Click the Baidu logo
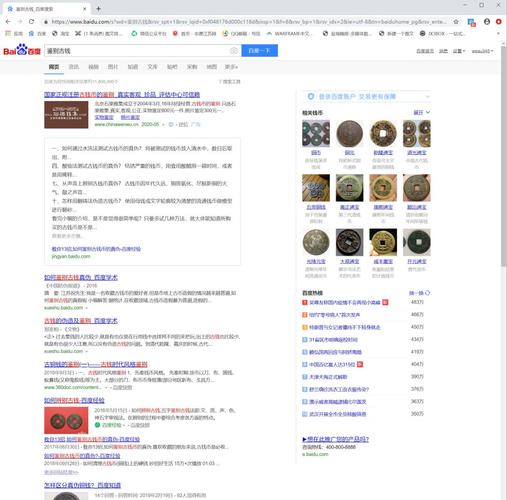507x500 pixels. point(22,50)
